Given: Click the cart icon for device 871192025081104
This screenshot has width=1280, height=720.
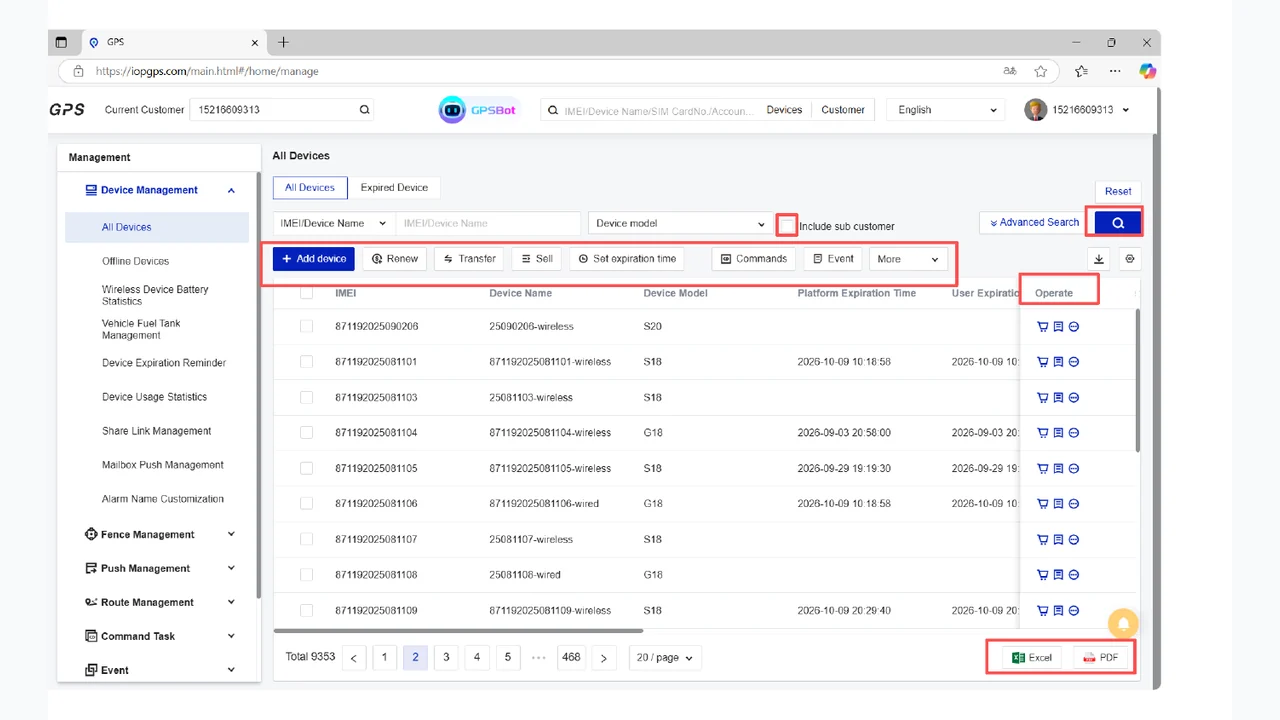Looking at the screenshot, I should coord(1043,433).
